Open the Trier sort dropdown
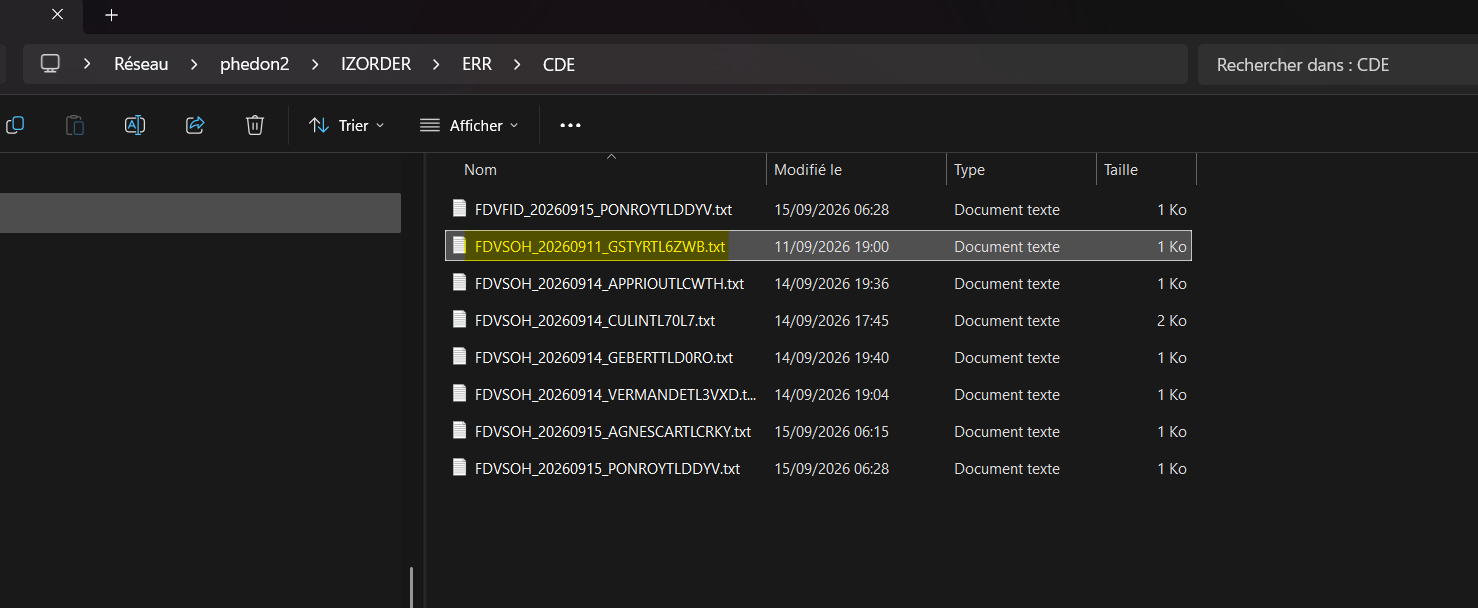 [347, 125]
